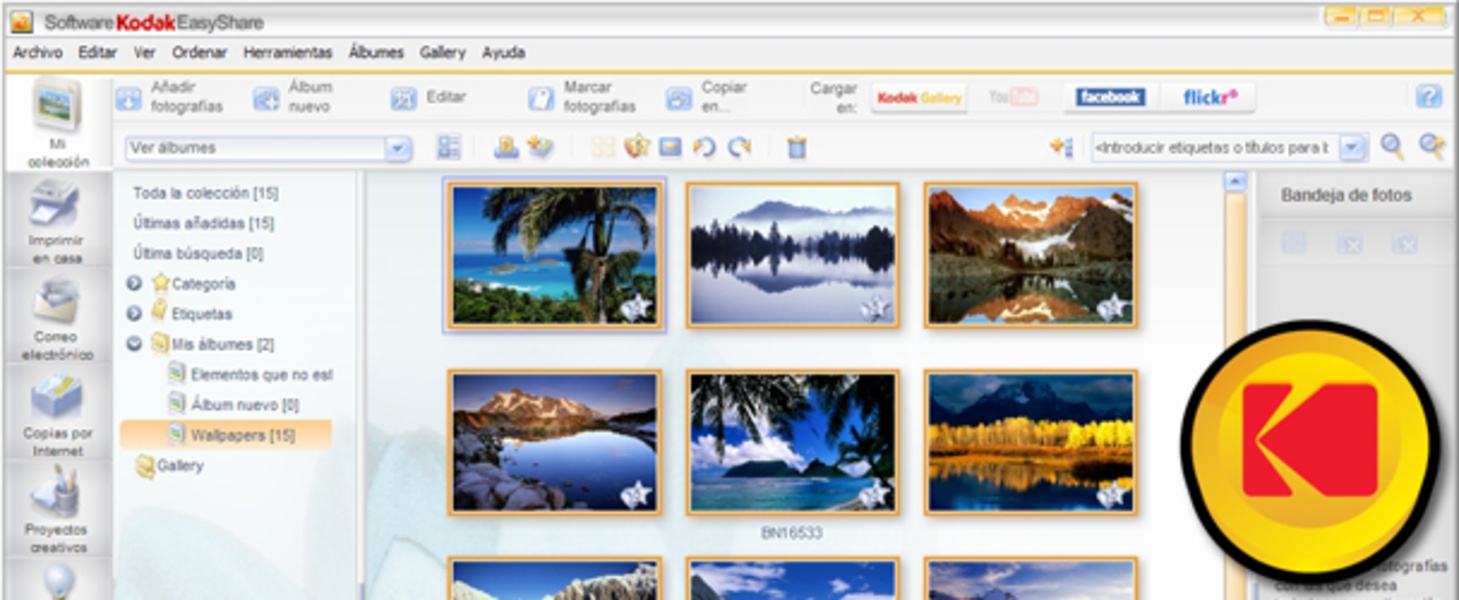Viewport: 1459px width, 600px height.
Task: Toggle star on the misty lake photo
Action: 875,308
